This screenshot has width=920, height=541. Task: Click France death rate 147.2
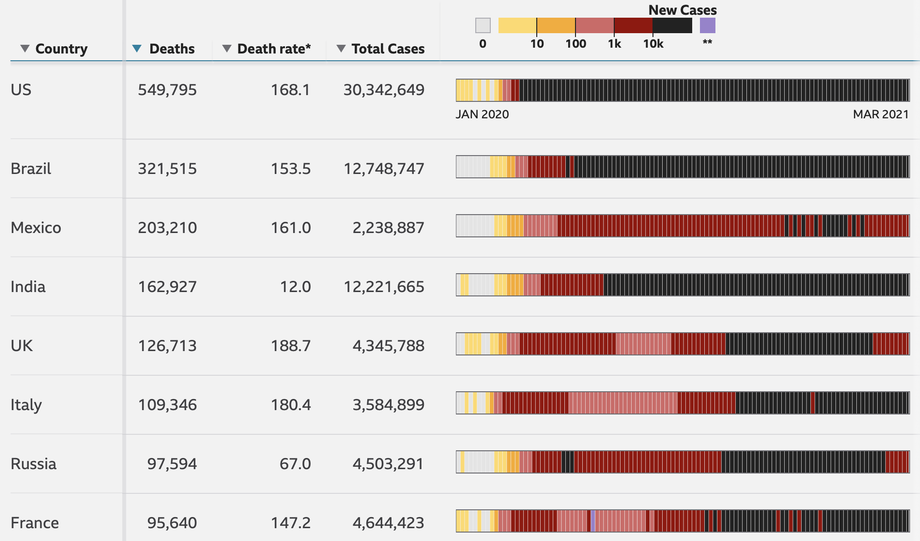pyautogui.click(x=290, y=523)
